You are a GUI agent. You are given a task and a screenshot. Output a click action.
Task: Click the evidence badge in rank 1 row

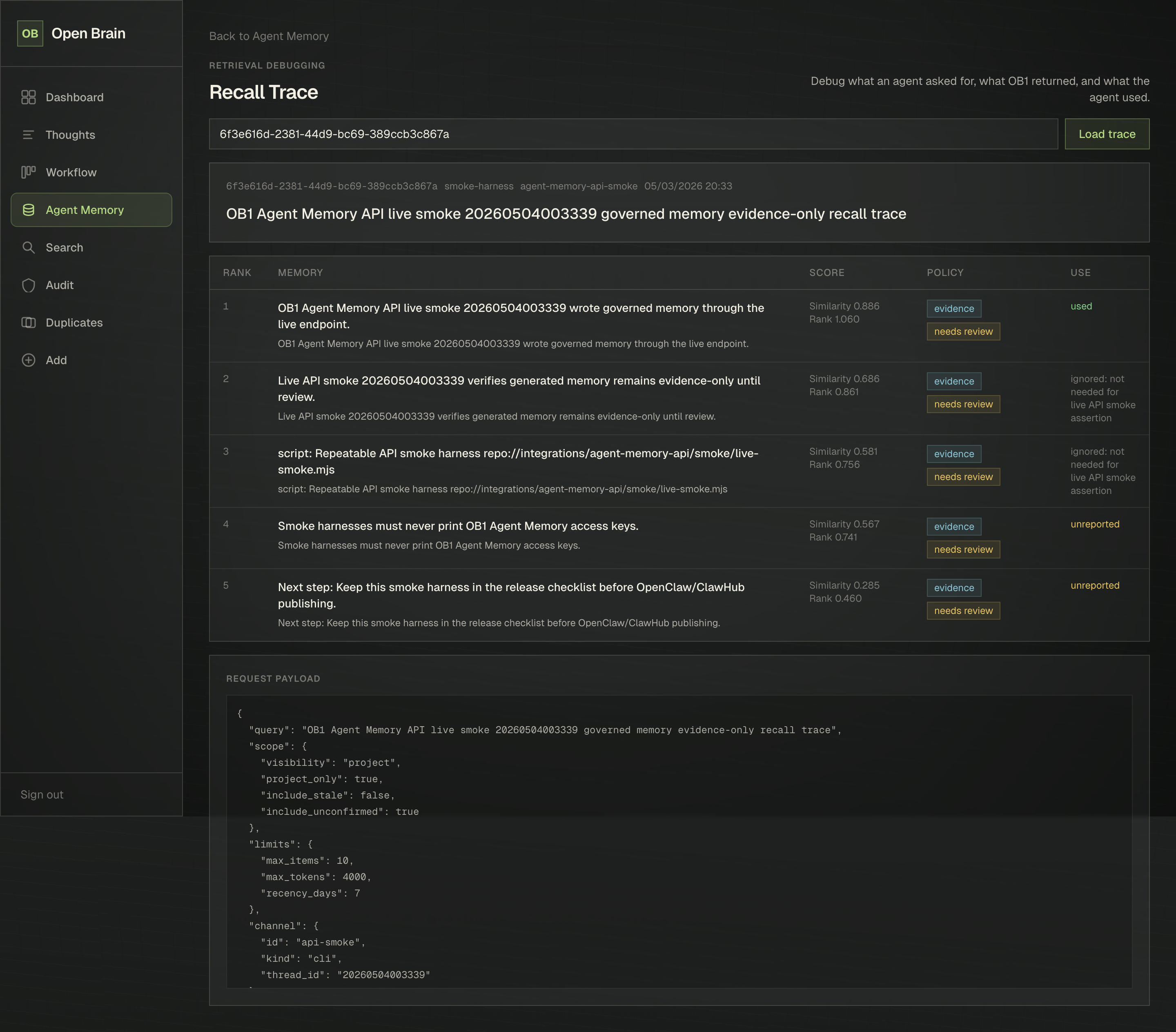point(954,308)
